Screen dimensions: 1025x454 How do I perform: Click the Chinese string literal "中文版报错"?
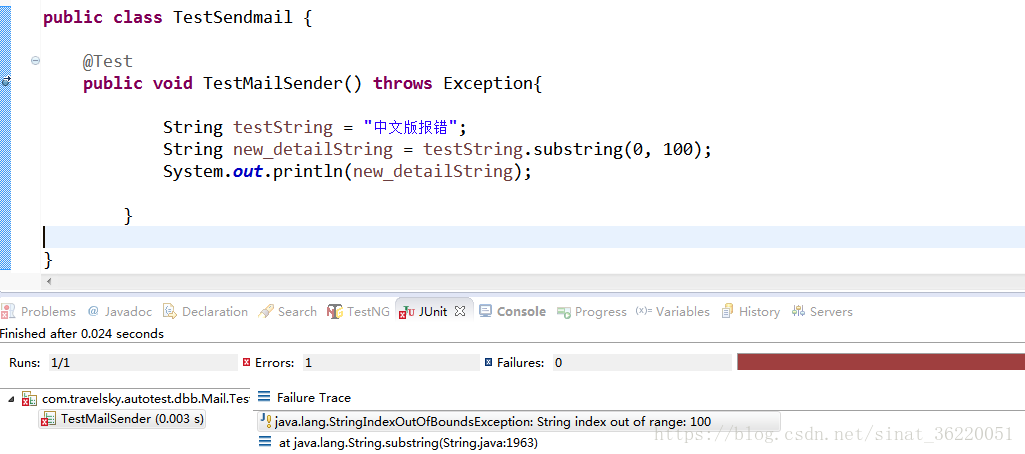pos(410,127)
